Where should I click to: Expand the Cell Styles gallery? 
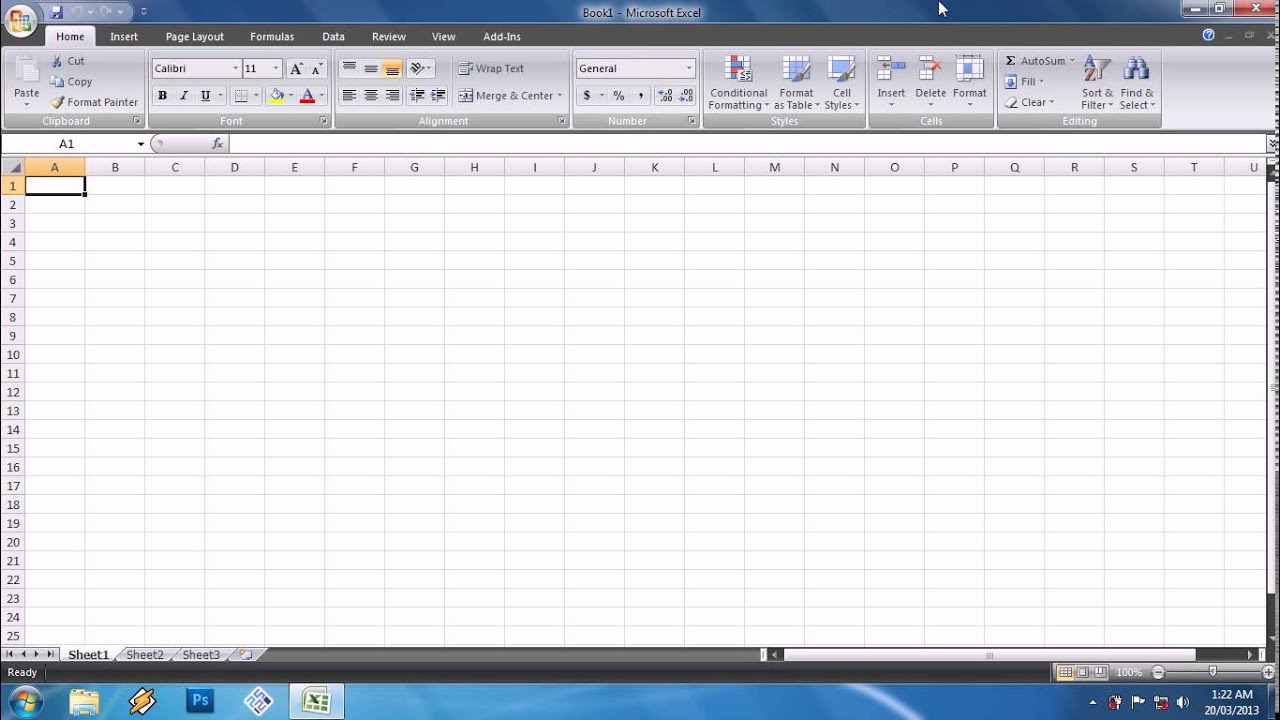tap(841, 83)
